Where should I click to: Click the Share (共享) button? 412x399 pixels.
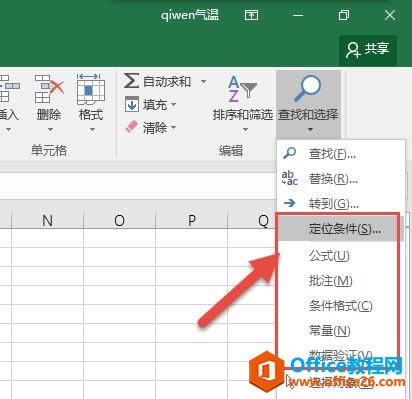point(368,50)
